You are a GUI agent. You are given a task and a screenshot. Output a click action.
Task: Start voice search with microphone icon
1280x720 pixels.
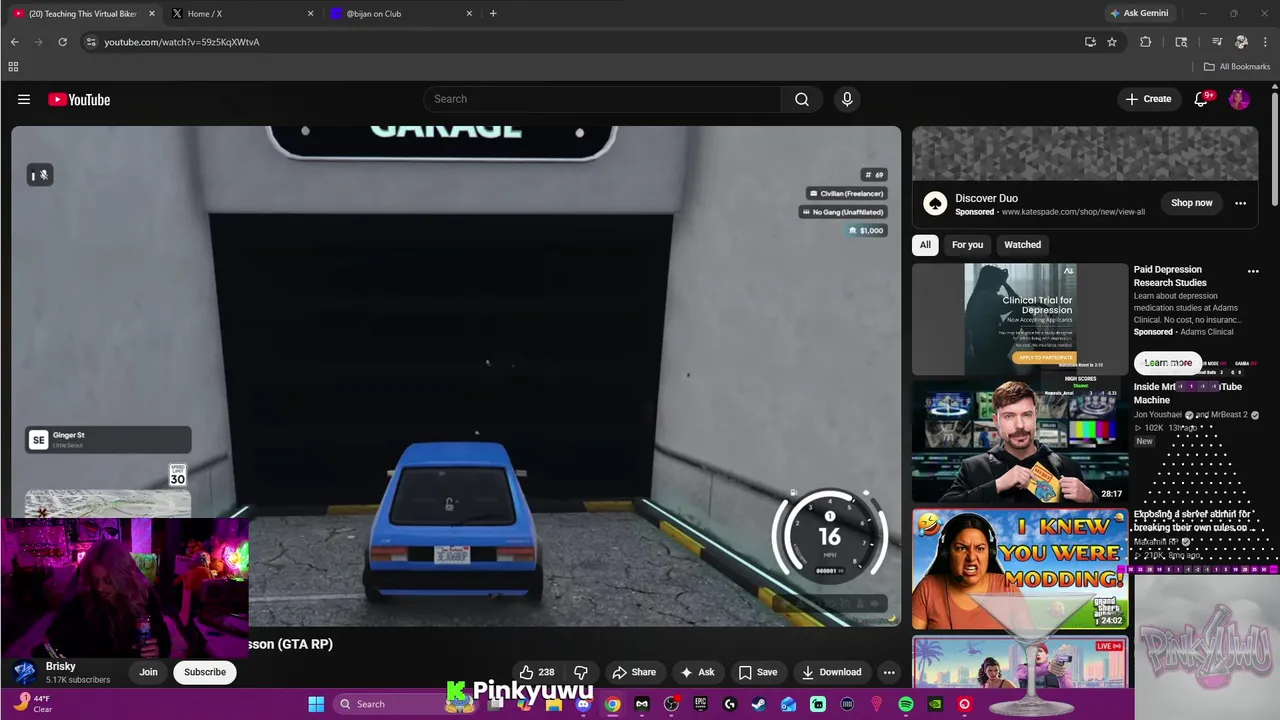point(847,99)
